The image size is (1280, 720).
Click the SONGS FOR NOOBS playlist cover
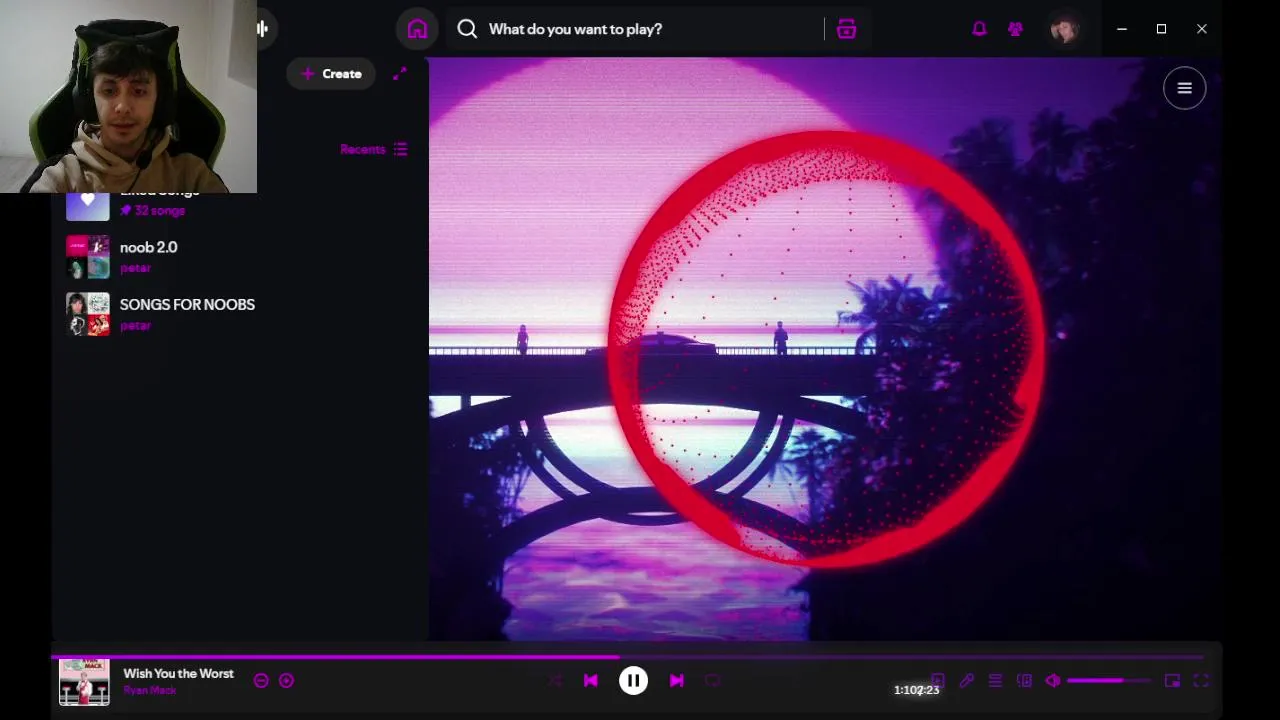click(x=88, y=314)
